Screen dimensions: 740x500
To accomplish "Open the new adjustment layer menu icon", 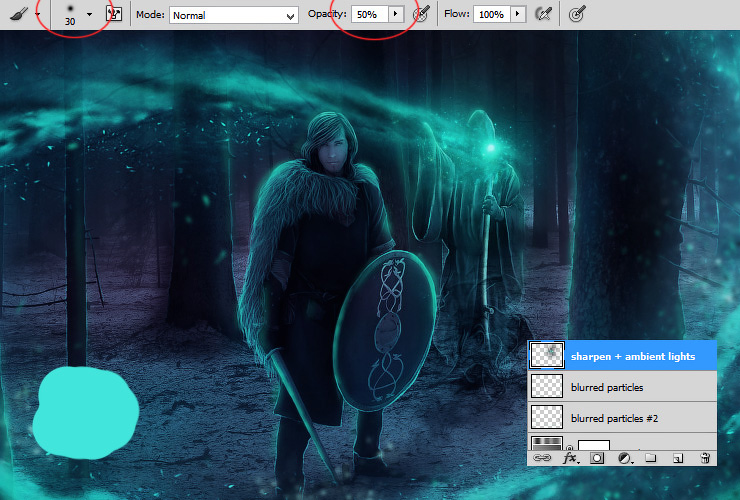I will [625, 458].
